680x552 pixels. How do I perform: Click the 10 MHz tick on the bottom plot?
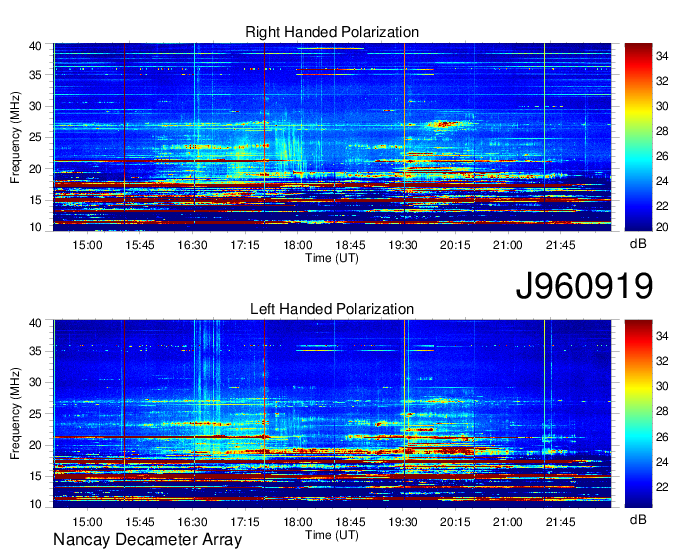(36, 503)
